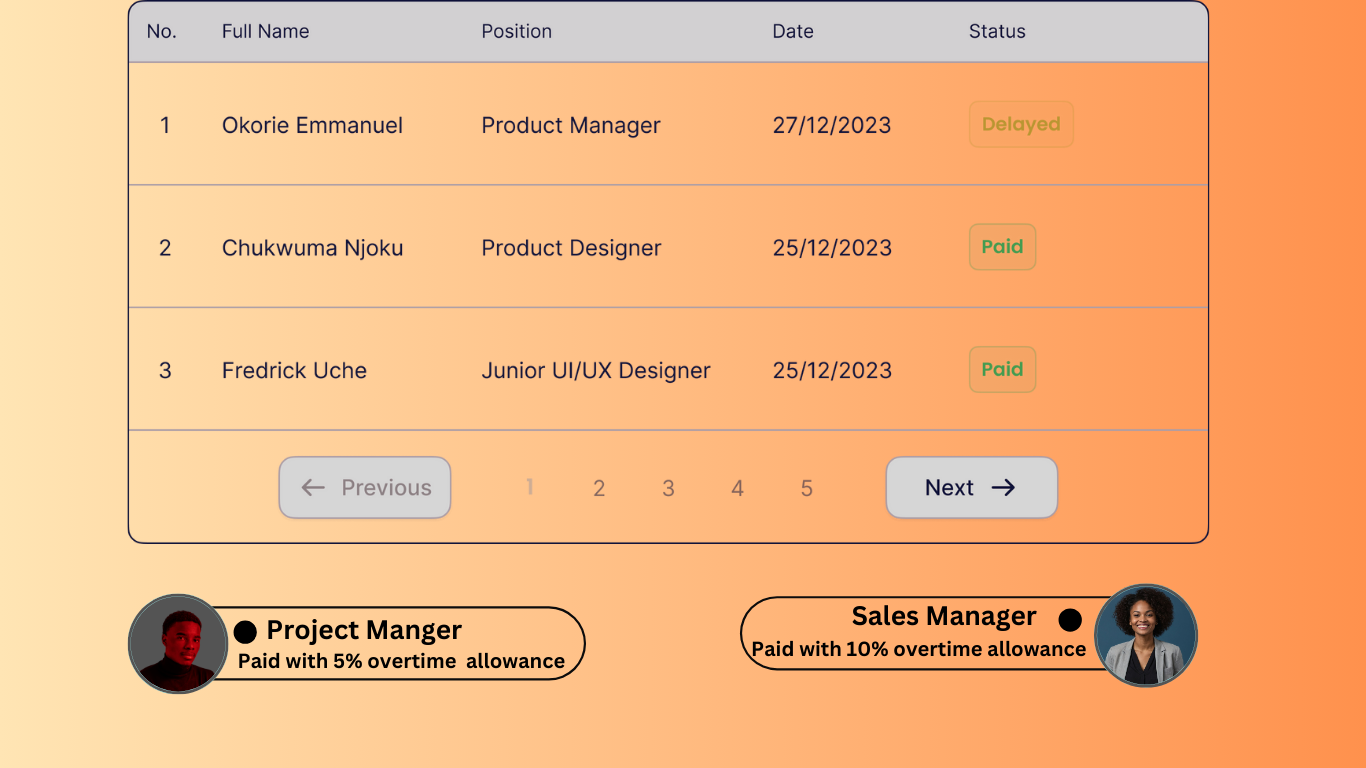Click the No. column header
Viewport: 1366px width, 768px height.
[161, 31]
